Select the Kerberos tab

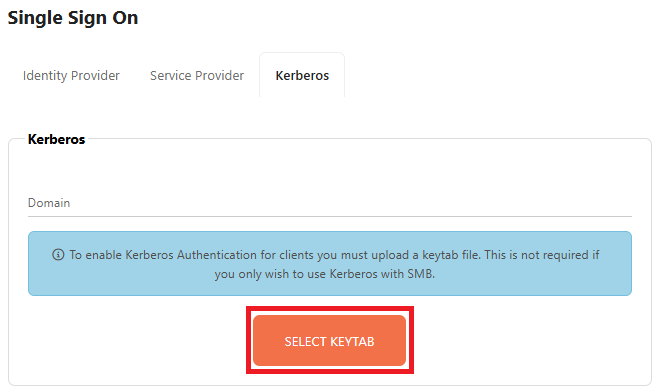[302, 75]
